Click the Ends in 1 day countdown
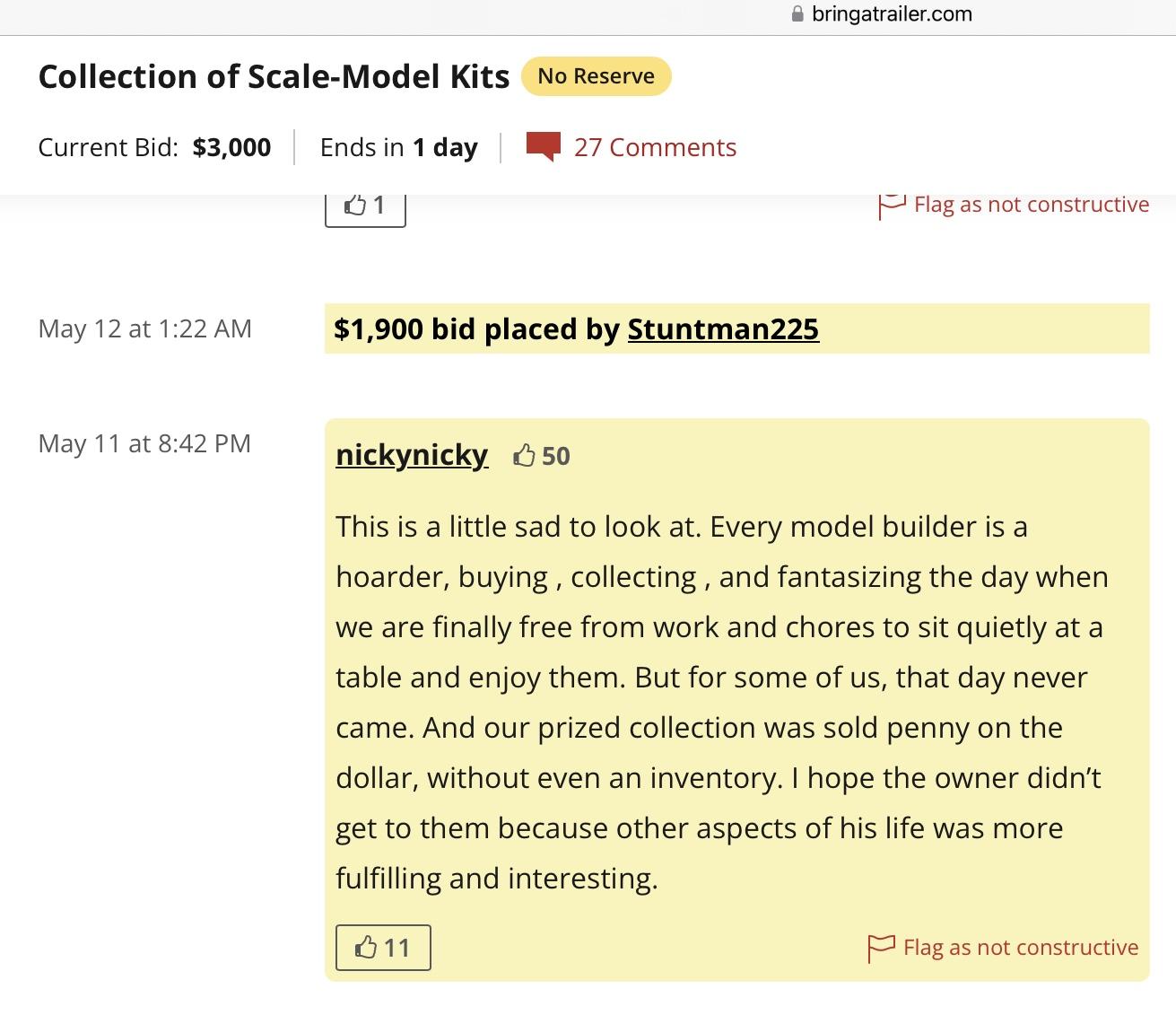The height and width of the screenshot is (1015, 1176). [x=398, y=147]
